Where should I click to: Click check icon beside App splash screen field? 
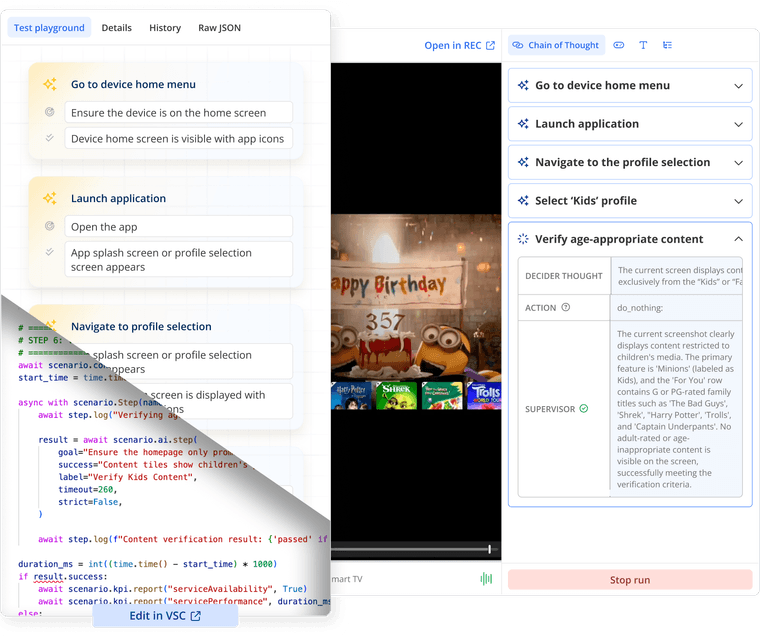coord(49,252)
